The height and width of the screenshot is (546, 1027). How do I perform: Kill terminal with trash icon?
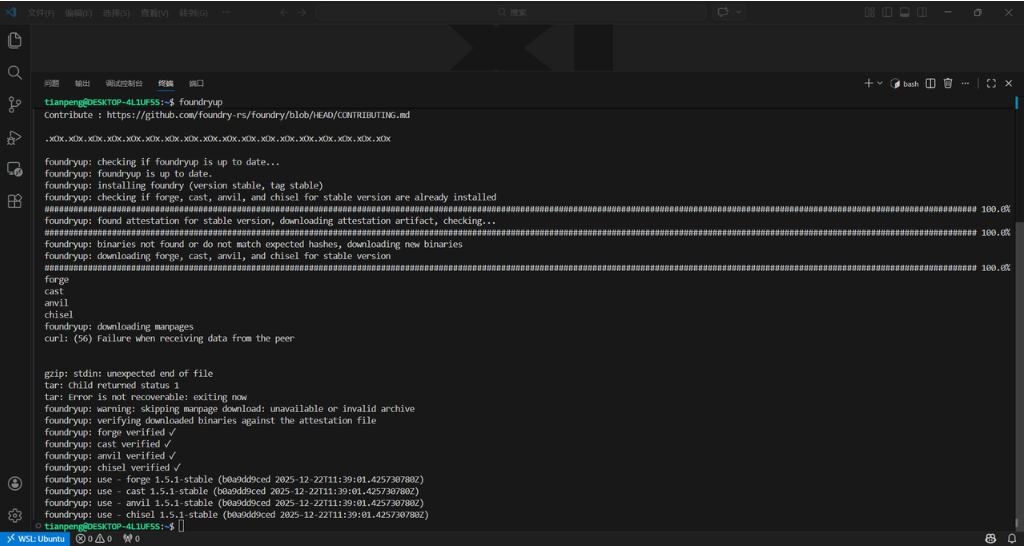pos(948,83)
